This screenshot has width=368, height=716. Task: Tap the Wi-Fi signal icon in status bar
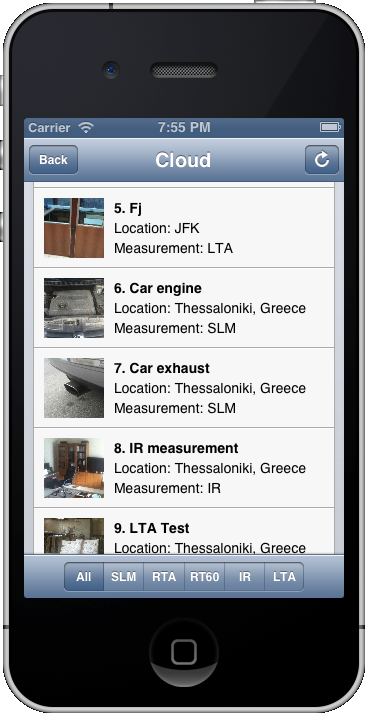[x=85, y=127]
